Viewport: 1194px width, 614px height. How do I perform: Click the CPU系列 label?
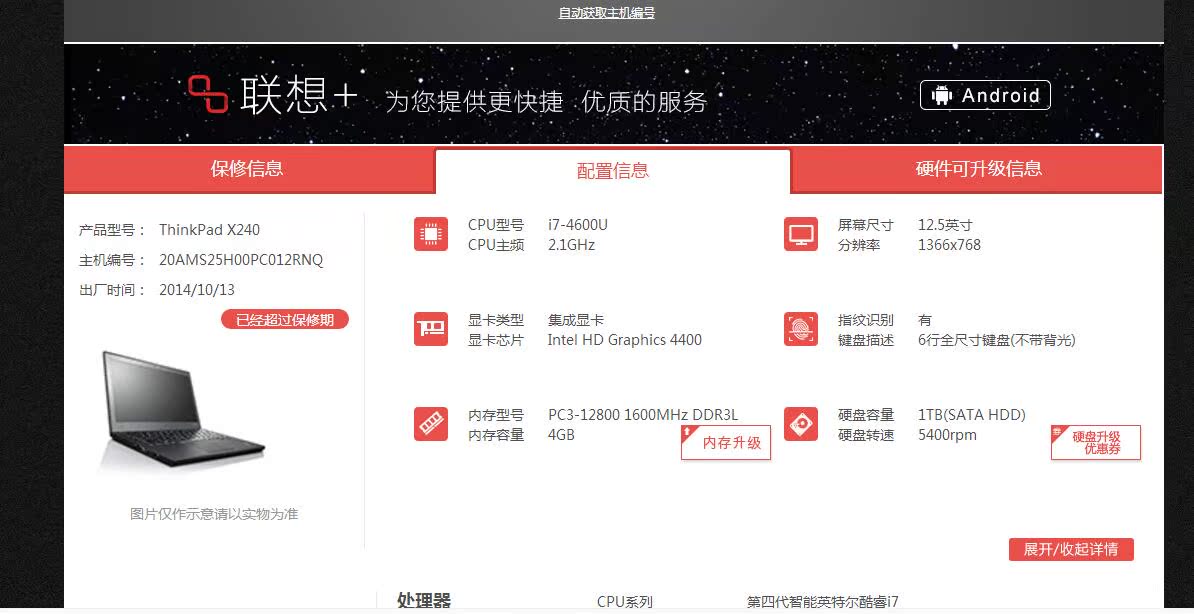point(624,602)
